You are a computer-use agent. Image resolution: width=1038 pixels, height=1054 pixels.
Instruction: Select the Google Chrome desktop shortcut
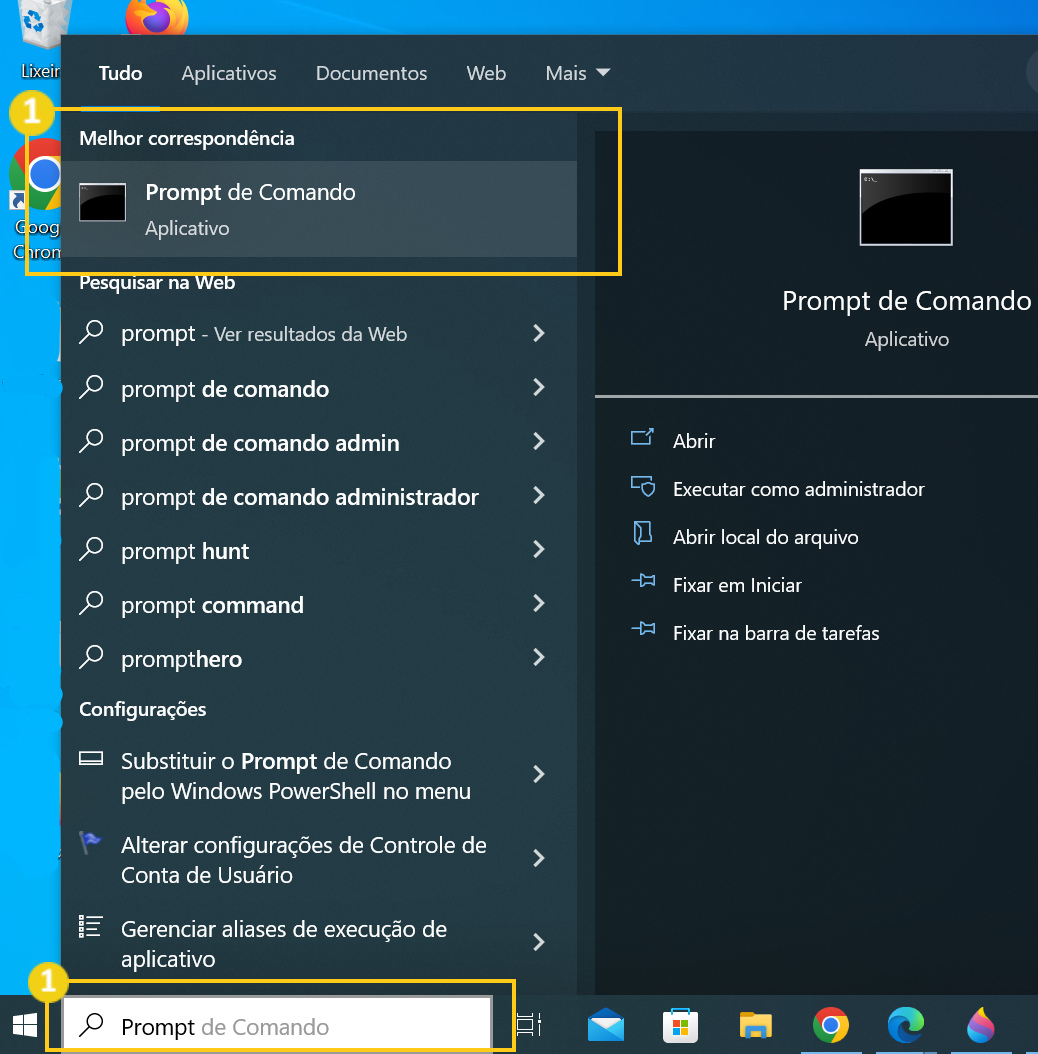pos(36,198)
